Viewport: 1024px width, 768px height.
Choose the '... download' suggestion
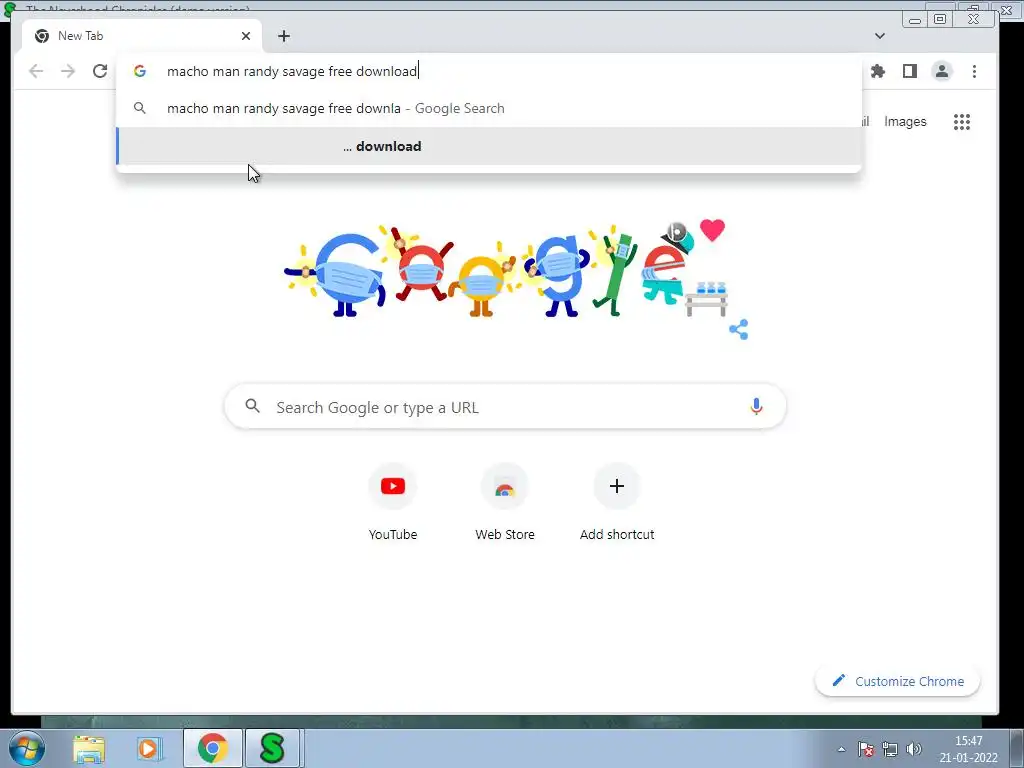click(x=489, y=146)
